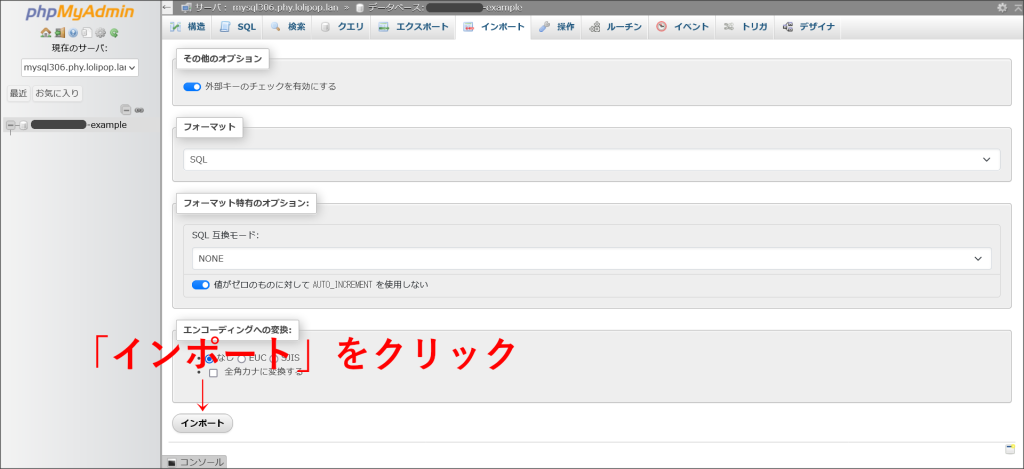Viewport: 1024px width, 469px height.
Task: Open the エクスポート tab
Action: (x=413, y=27)
